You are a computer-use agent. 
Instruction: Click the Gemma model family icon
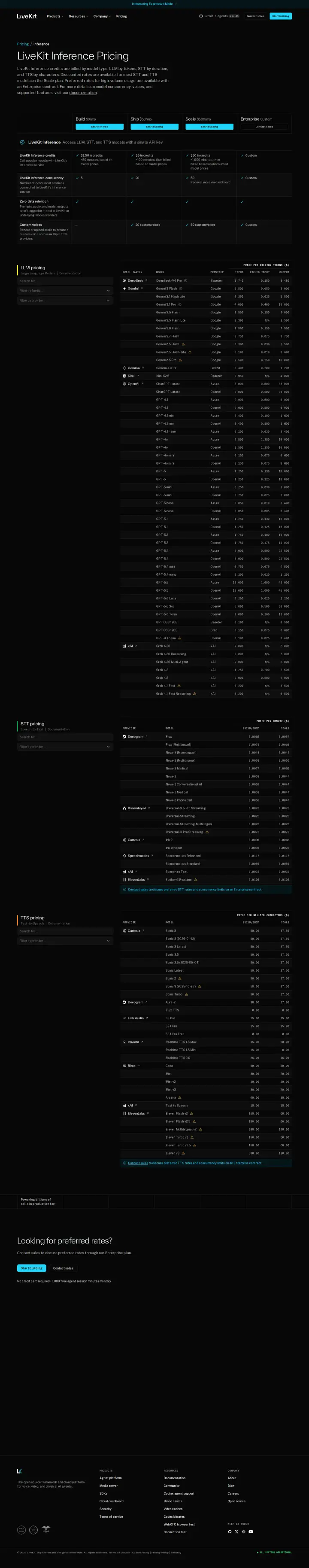124,368
